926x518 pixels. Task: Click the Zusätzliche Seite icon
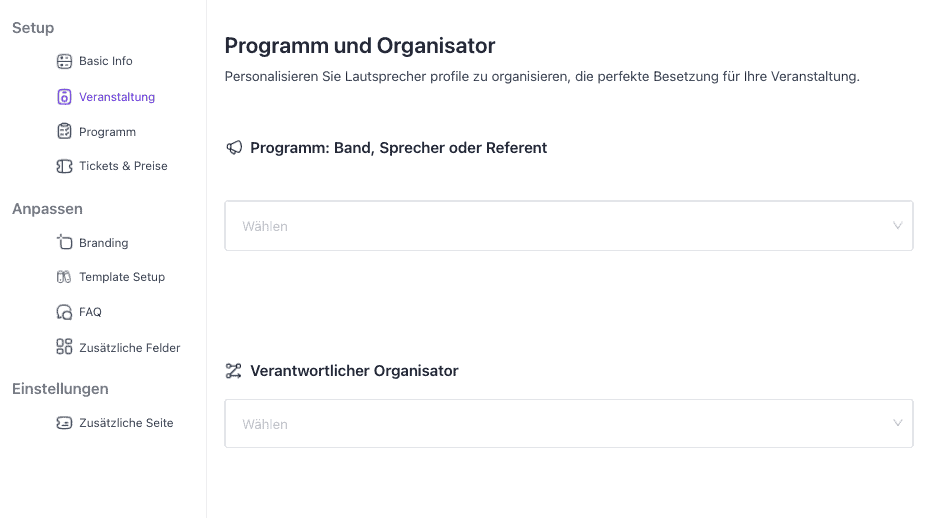(64, 423)
